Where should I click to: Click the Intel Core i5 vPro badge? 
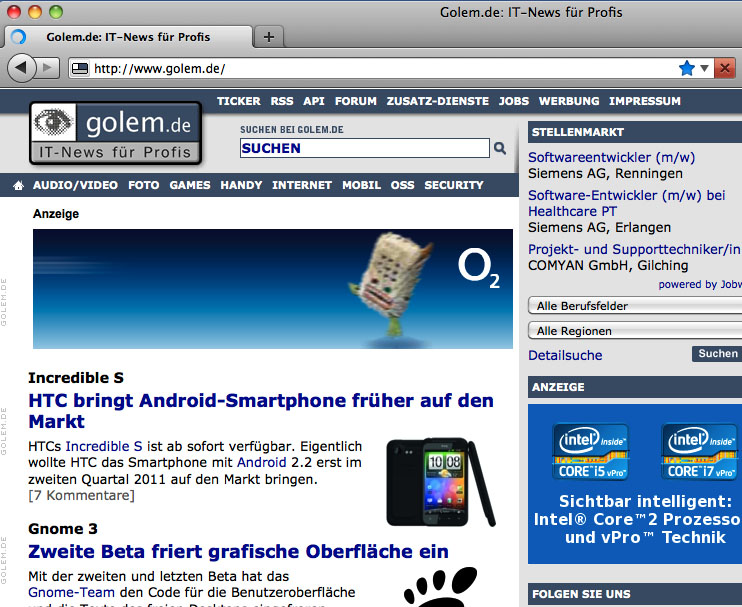tap(591, 451)
